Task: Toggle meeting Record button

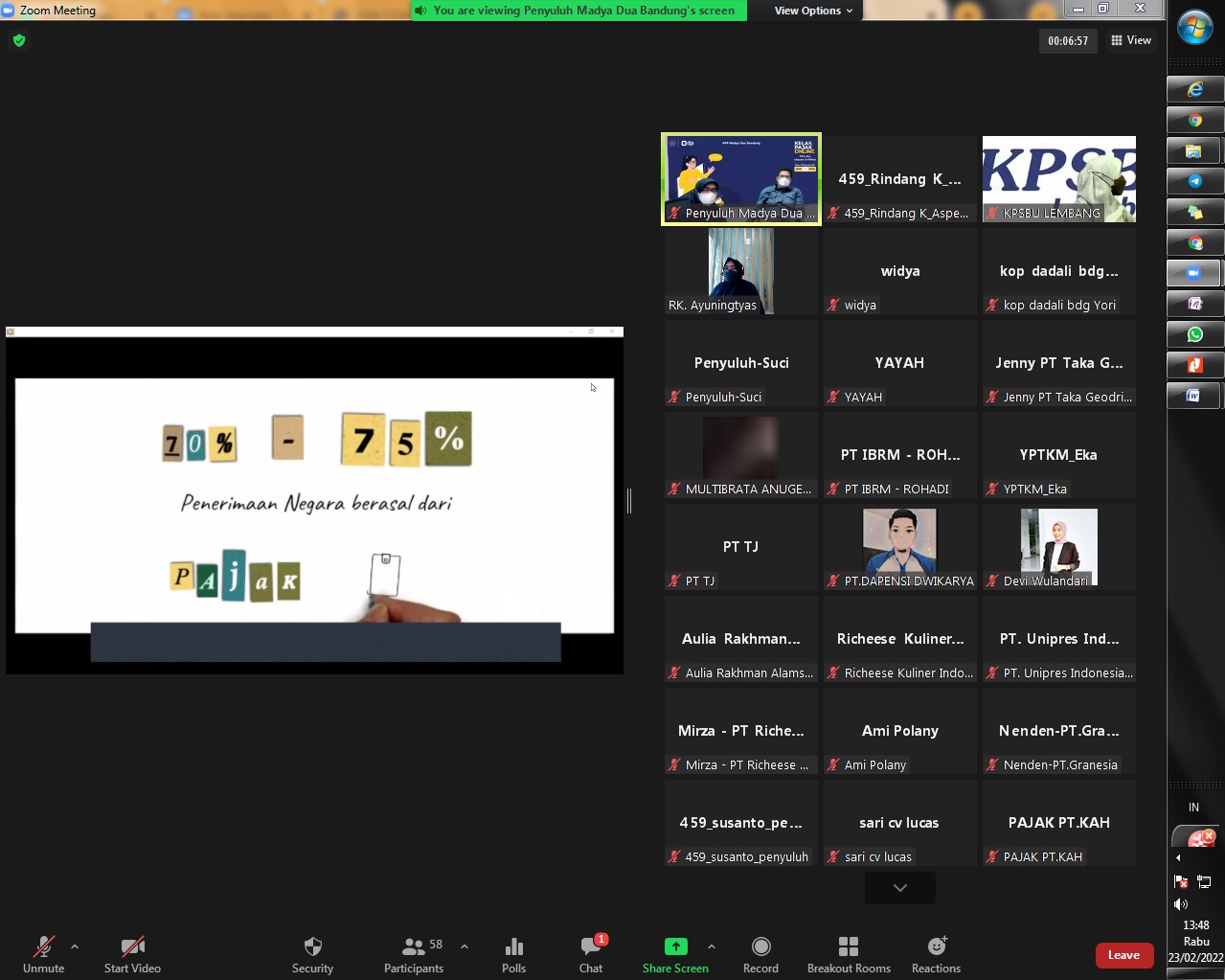Action: 760,947
